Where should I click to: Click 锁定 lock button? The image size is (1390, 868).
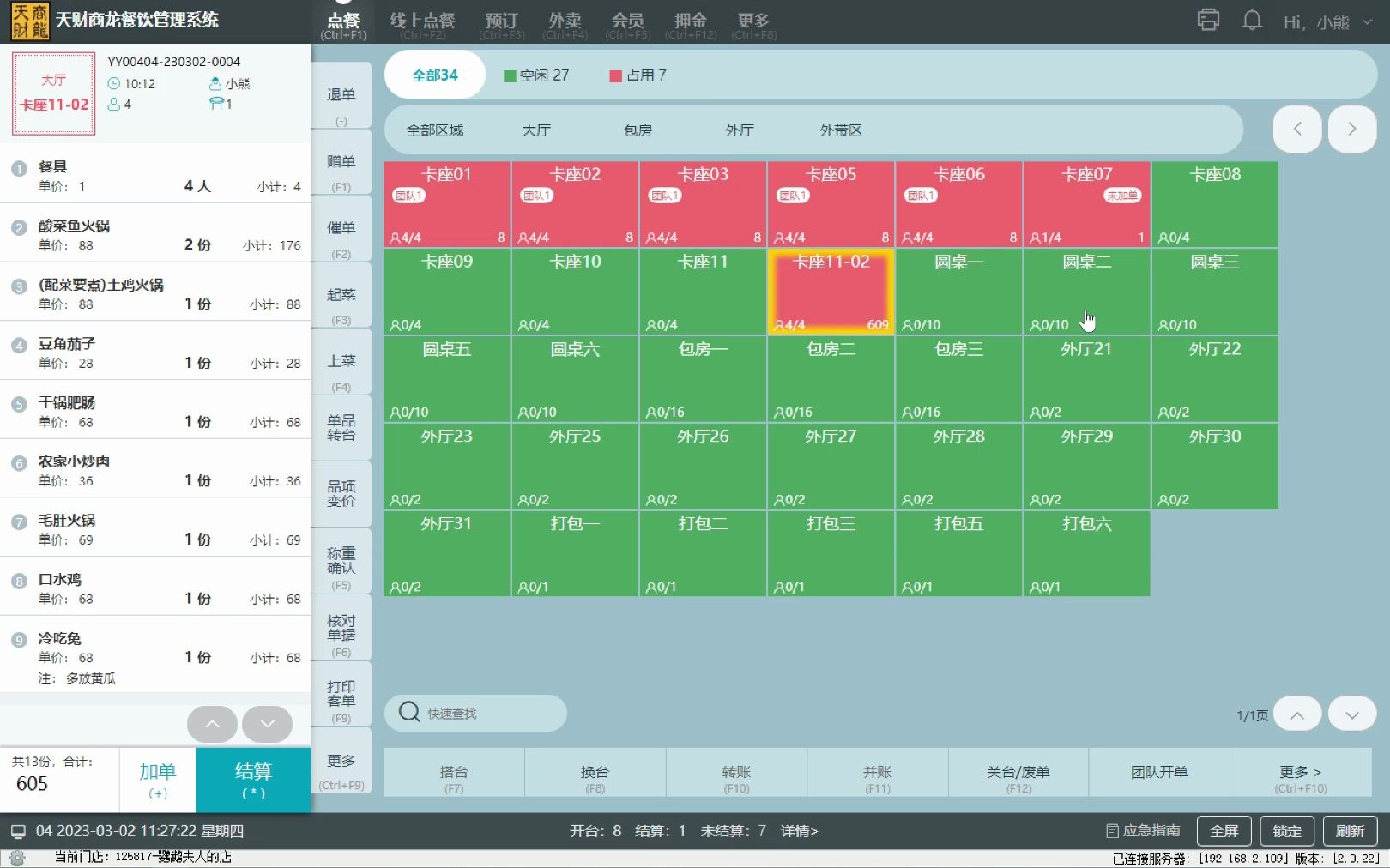[1287, 830]
